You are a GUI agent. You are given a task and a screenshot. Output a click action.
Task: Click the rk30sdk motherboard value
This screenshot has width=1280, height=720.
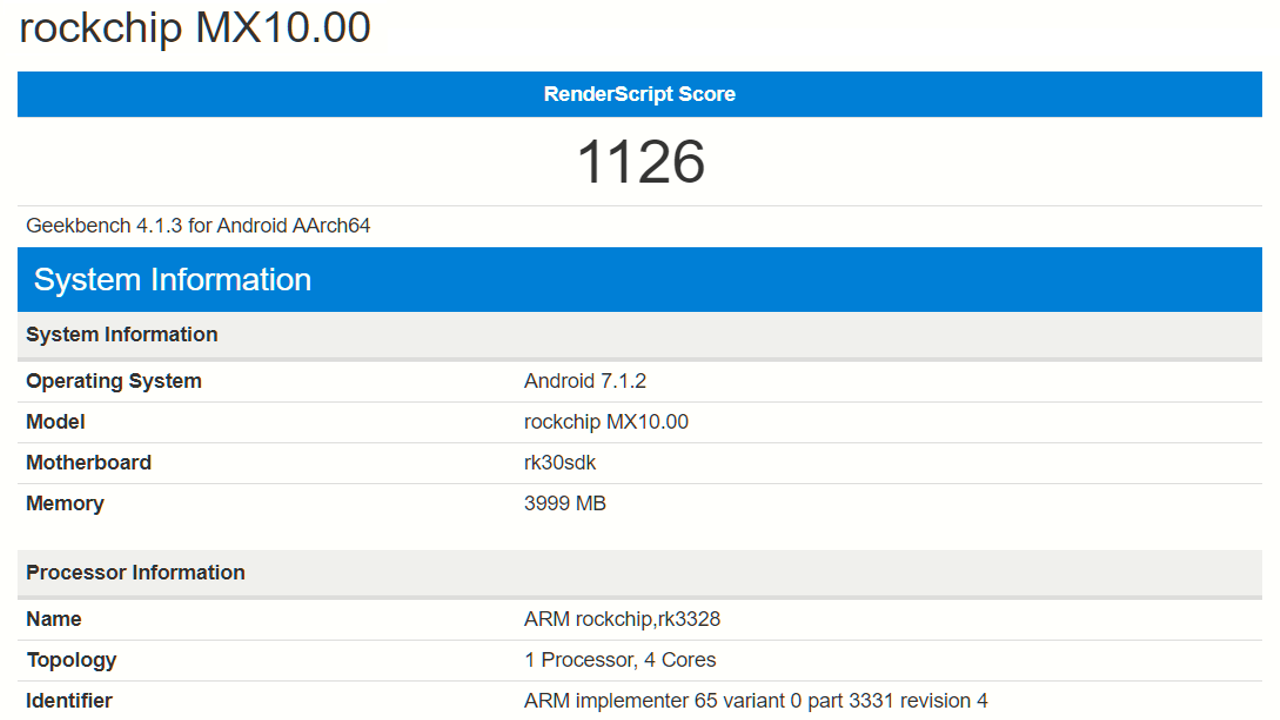(560, 463)
